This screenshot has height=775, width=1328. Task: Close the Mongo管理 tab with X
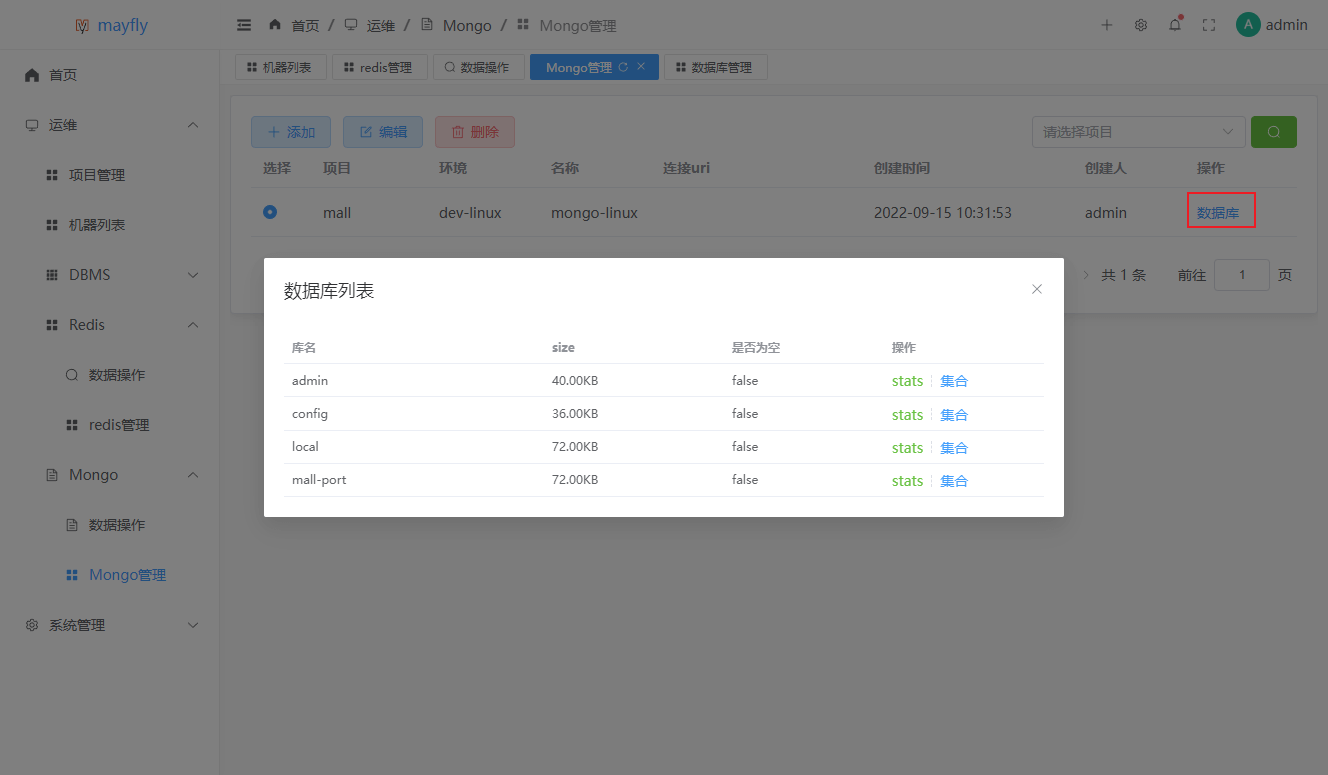[641, 67]
